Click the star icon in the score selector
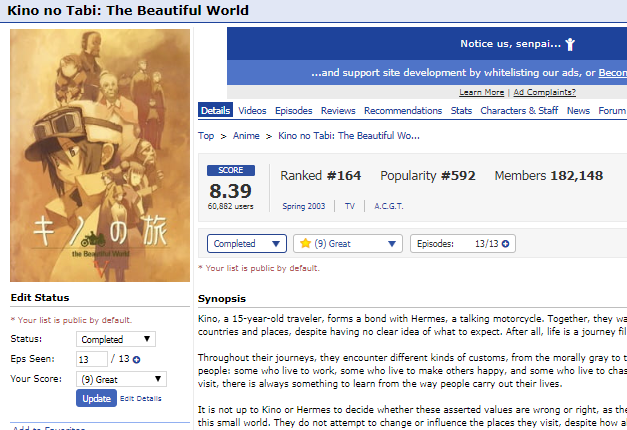Screen dimensions: 627x430 pos(305,243)
